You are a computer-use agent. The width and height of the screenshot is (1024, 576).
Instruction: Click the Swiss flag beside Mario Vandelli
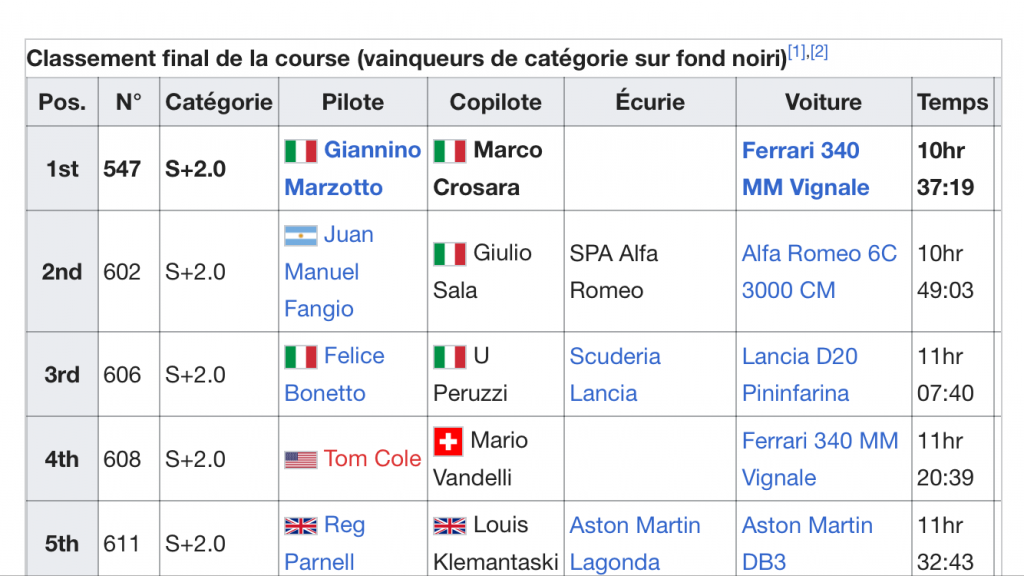pos(448,441)
